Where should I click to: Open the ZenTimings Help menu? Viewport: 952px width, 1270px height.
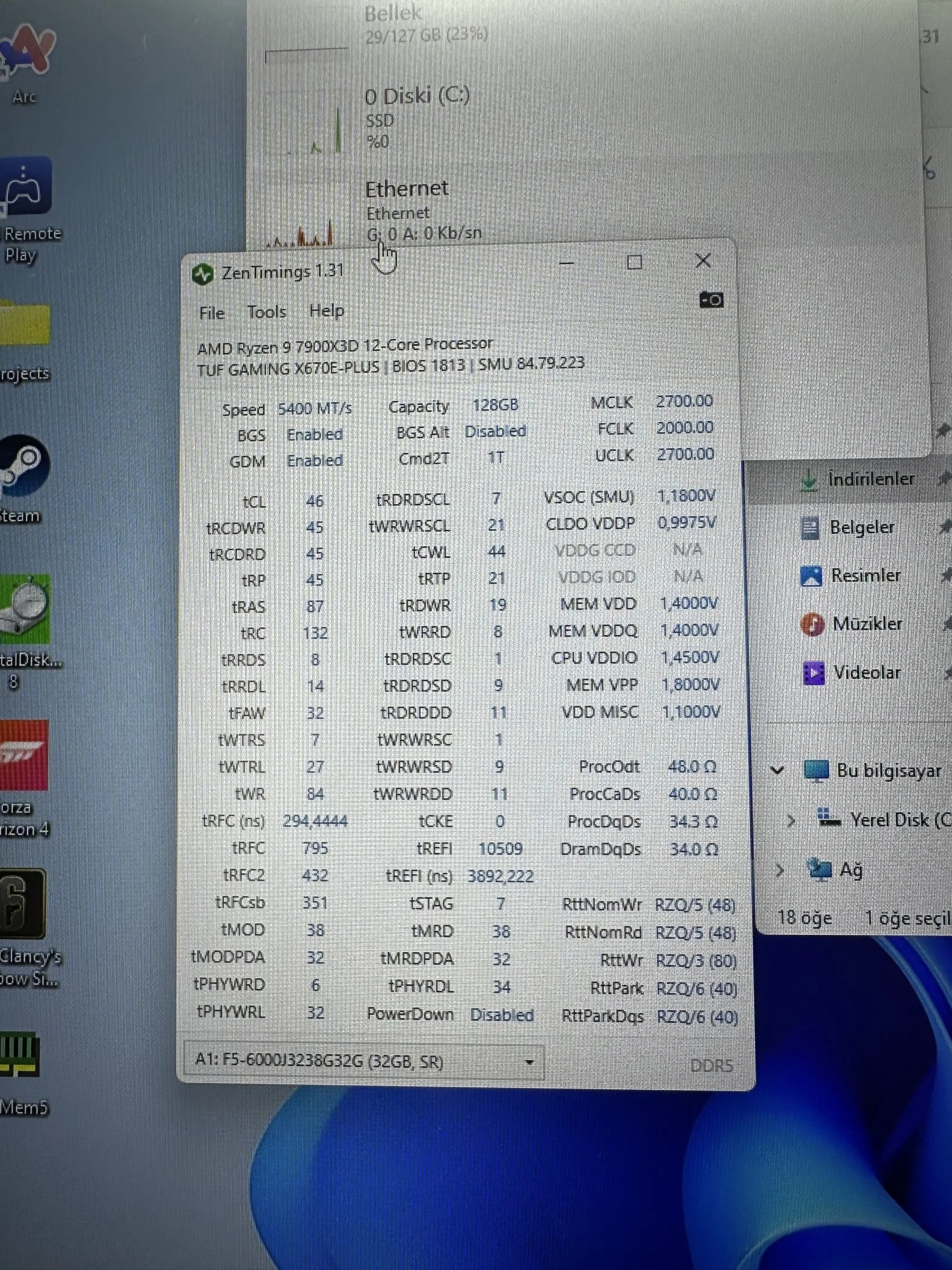[327, 310]
